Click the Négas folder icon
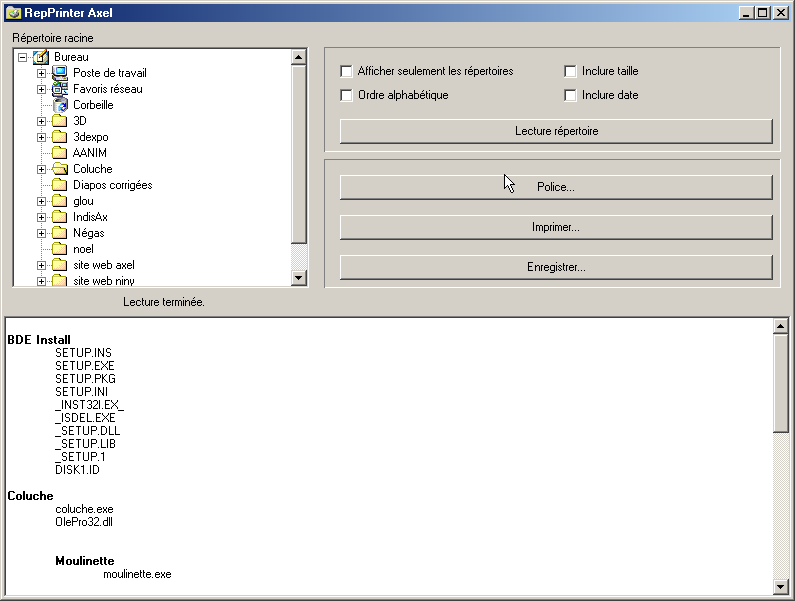The height and width of the screenshot is (601, 795). (x=60, y=233)
